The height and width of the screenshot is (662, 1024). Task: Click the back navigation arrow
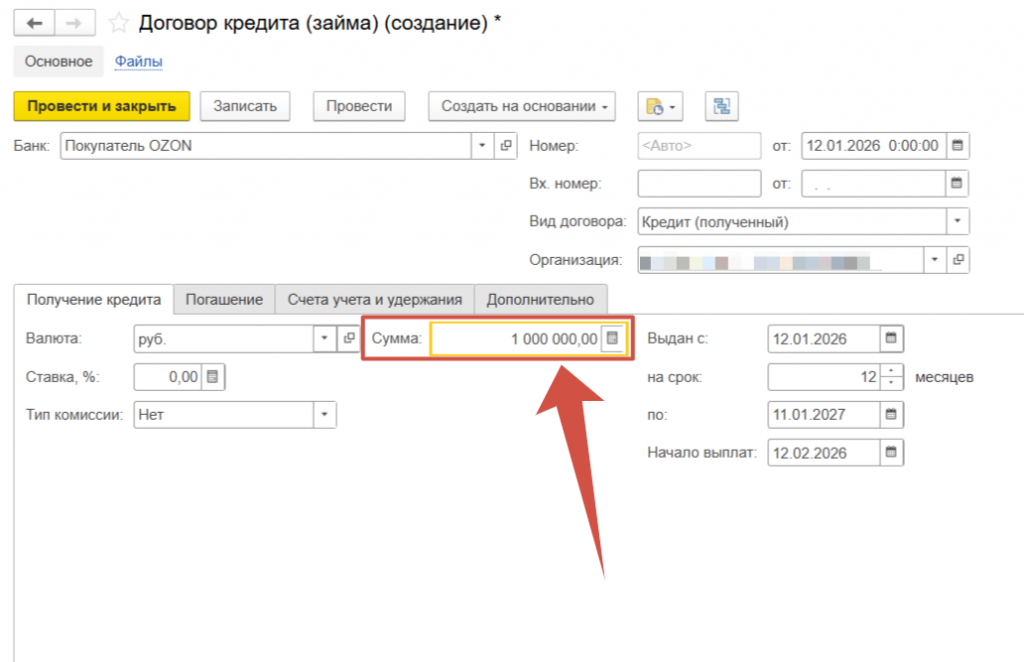pos(34,23)
